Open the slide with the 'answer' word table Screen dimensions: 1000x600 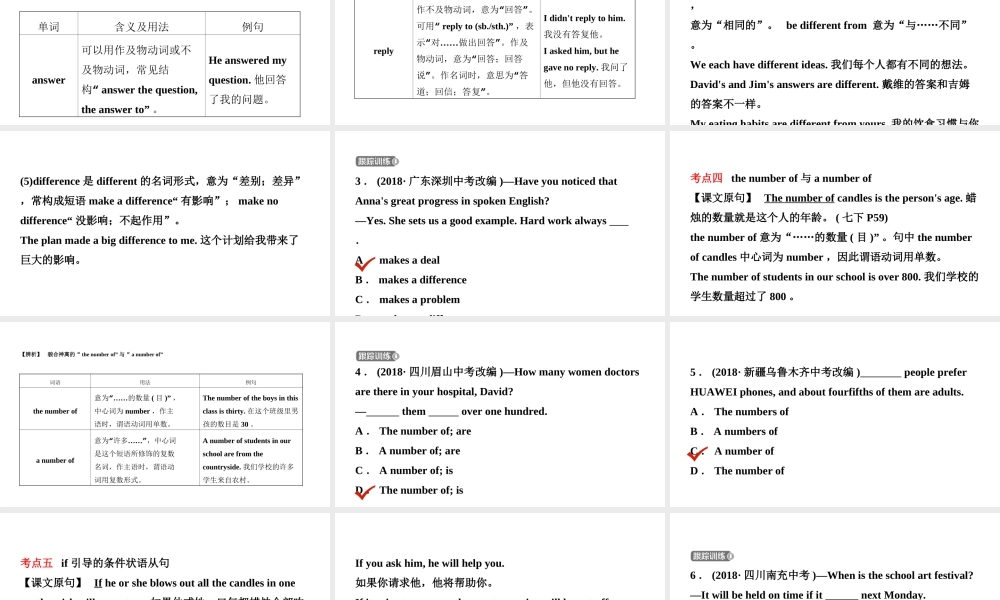165,62
